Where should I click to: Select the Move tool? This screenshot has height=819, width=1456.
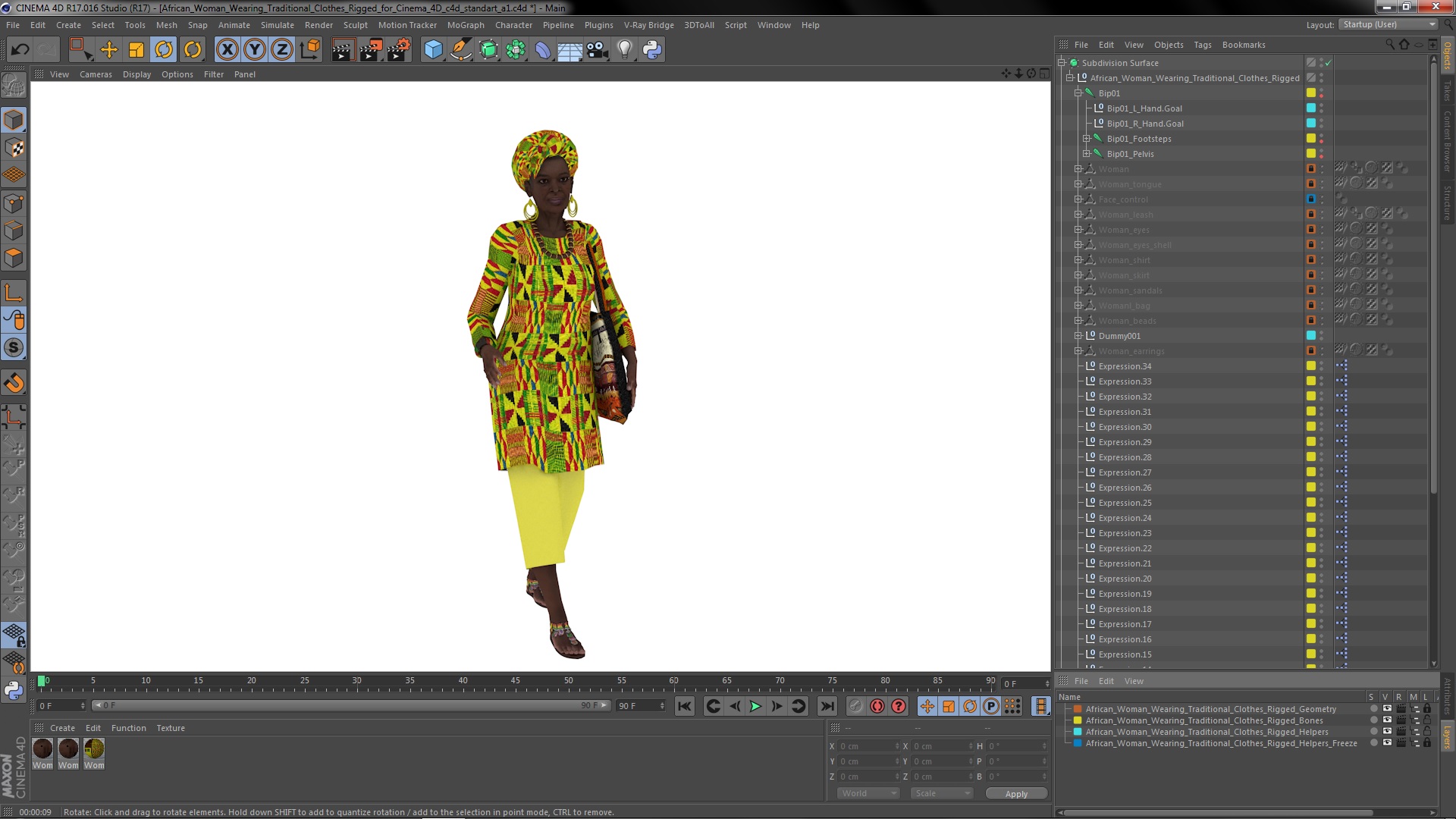[x=109, y=50]
